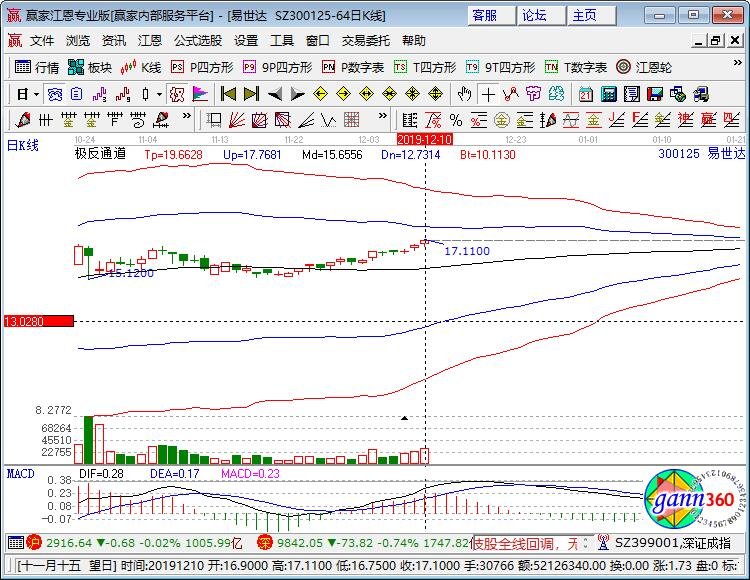
Task: Click the yellow diamond left-arrow icon
Action: pos(320,94)
